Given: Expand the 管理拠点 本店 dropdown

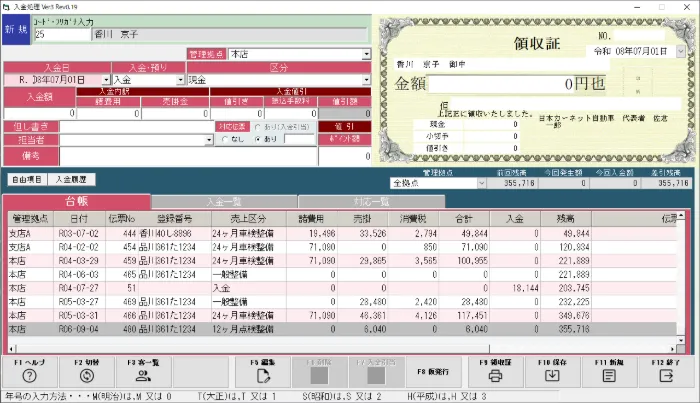Looking at the screenshot, I should pos(366,54).
